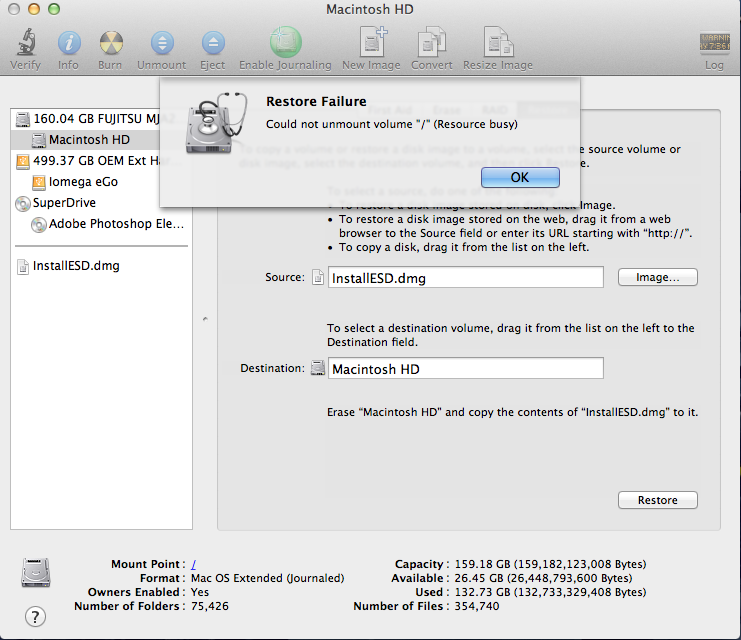This screenshot has height=640, width=741.
Task: Click the document icon beside Source field
Action: (318, 277)
